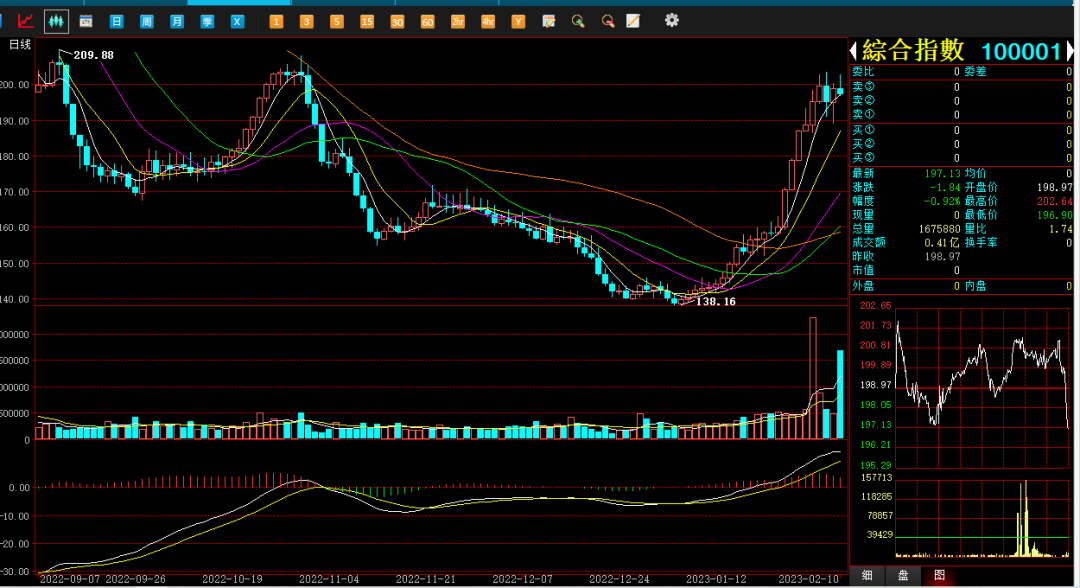Select the quarterly (季) period button
Image resolution: width=1080 pixels, height=588 pixels.
(207, 20)
